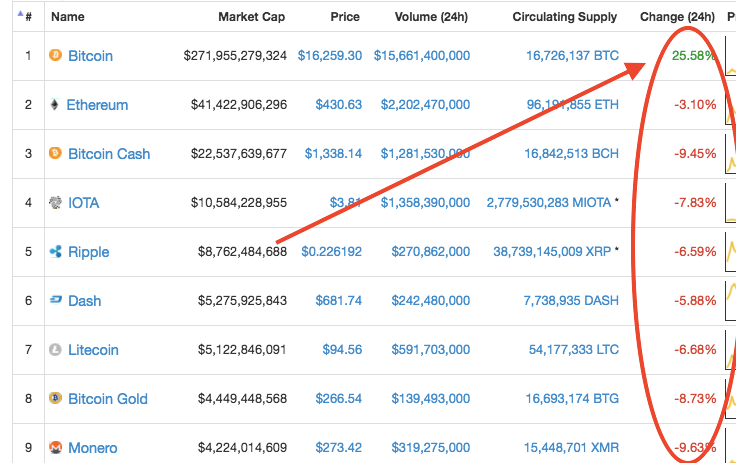Open the Bitcoin Gold coin page

pos(108,399)
